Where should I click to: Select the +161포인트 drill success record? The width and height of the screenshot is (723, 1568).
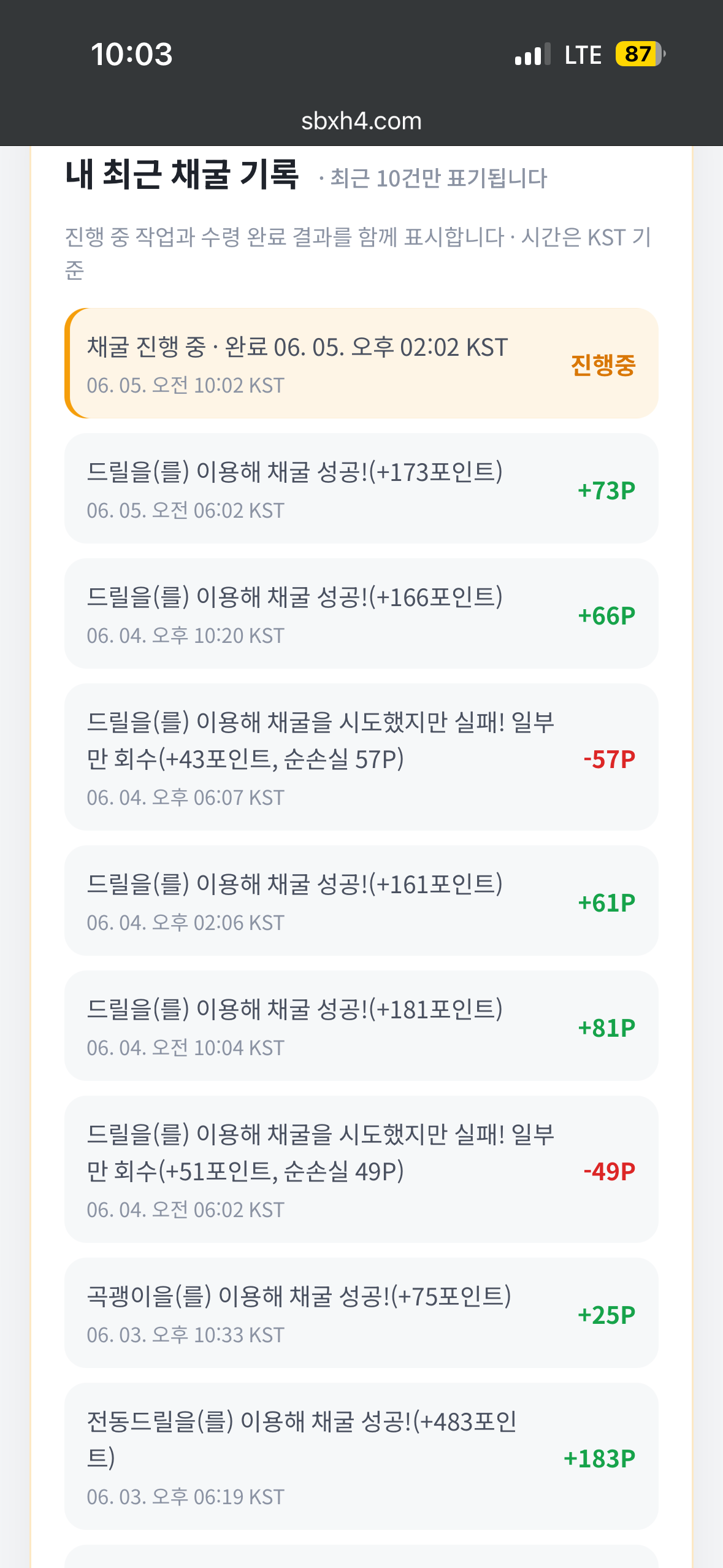point(361,901)
